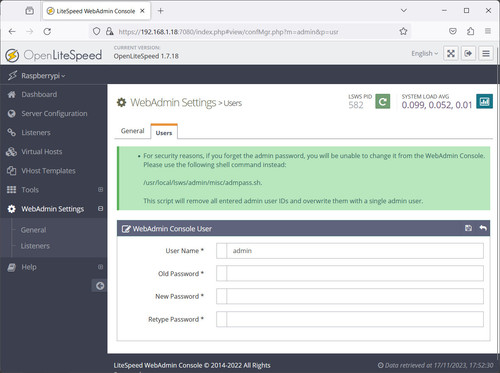This screenshot has height=373, width=500.
Task: Switch to the General tab
Action: [x=132, y=131]
